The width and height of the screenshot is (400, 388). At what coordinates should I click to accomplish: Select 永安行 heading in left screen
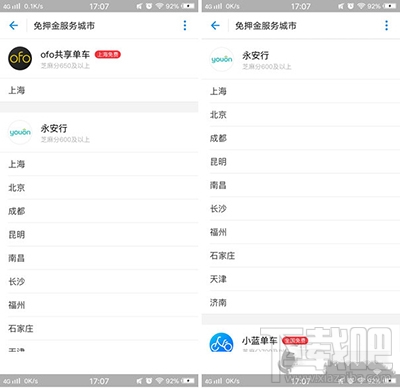54,128
